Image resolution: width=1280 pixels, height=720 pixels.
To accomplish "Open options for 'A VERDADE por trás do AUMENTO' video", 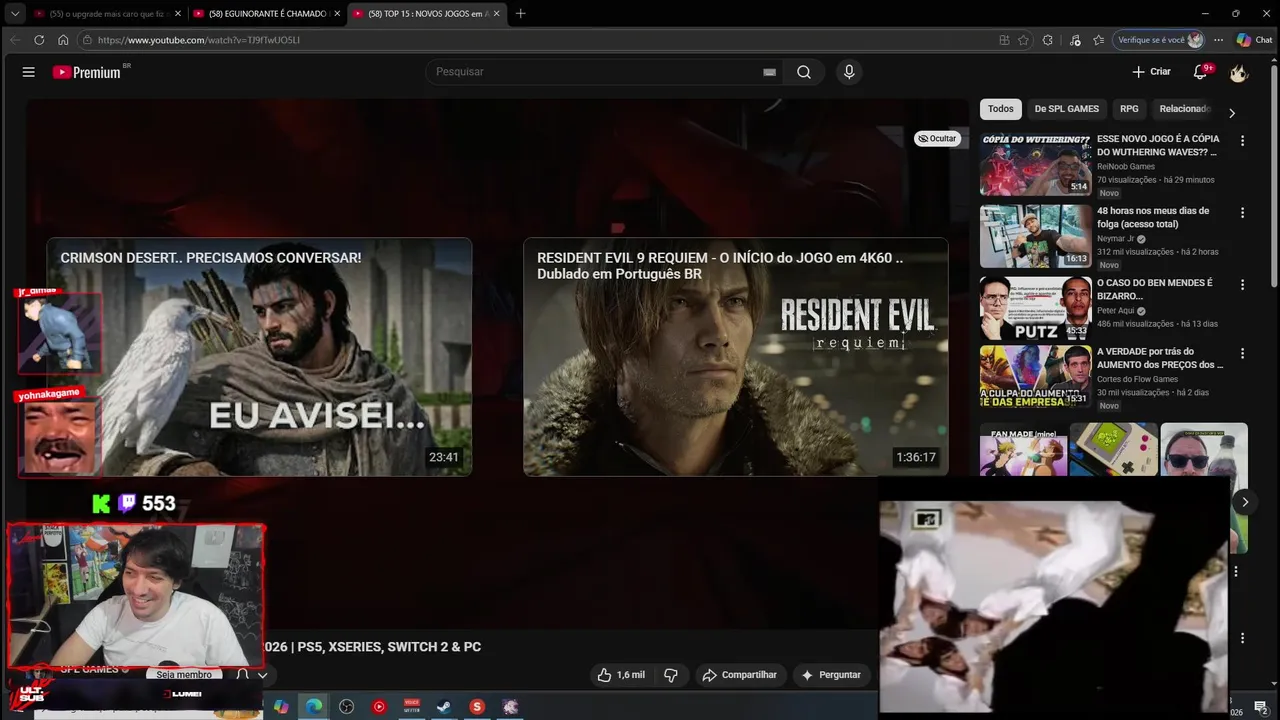I will (1242, 354).
